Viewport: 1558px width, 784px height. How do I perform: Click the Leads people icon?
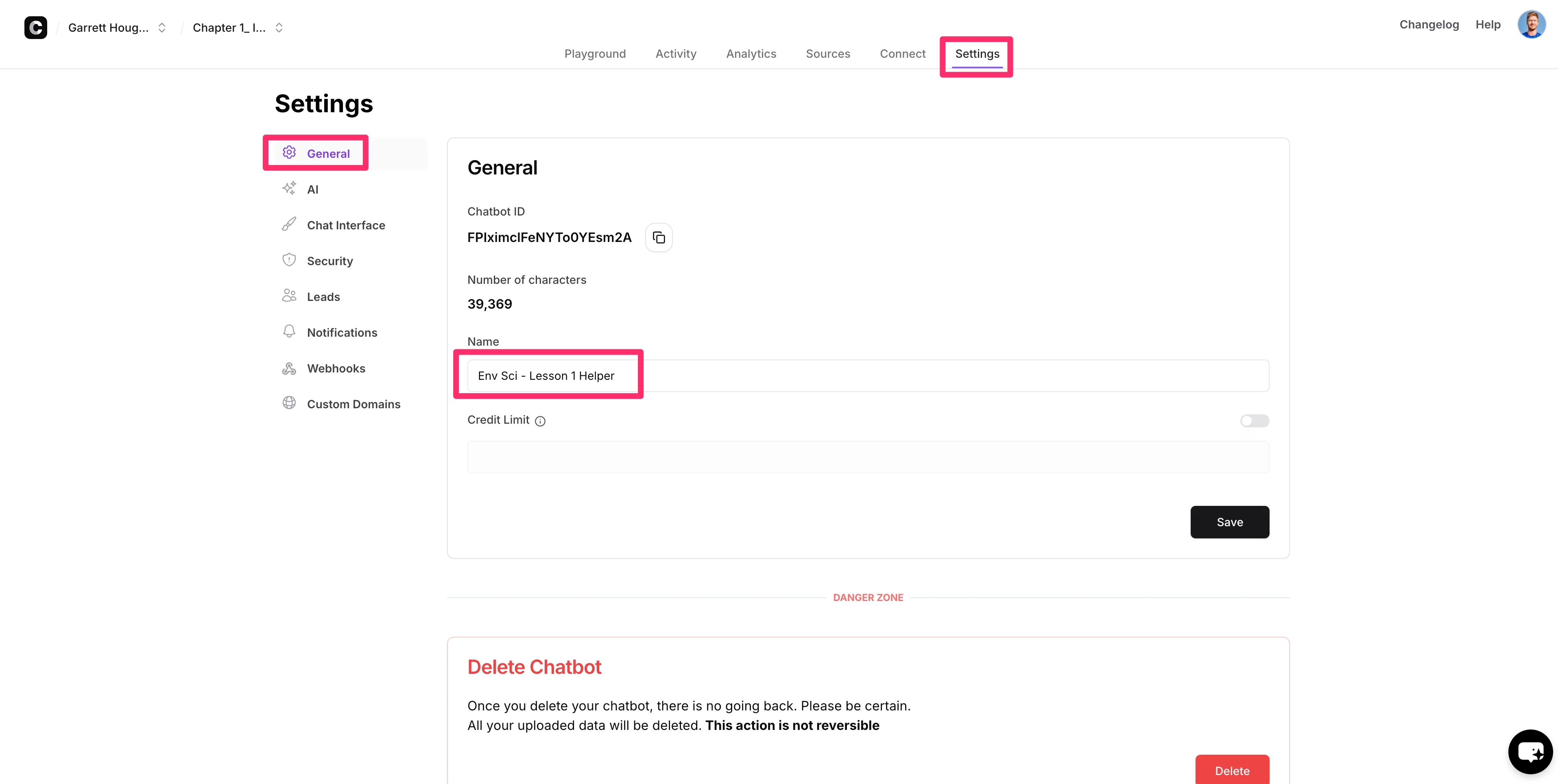click(289, 296)
